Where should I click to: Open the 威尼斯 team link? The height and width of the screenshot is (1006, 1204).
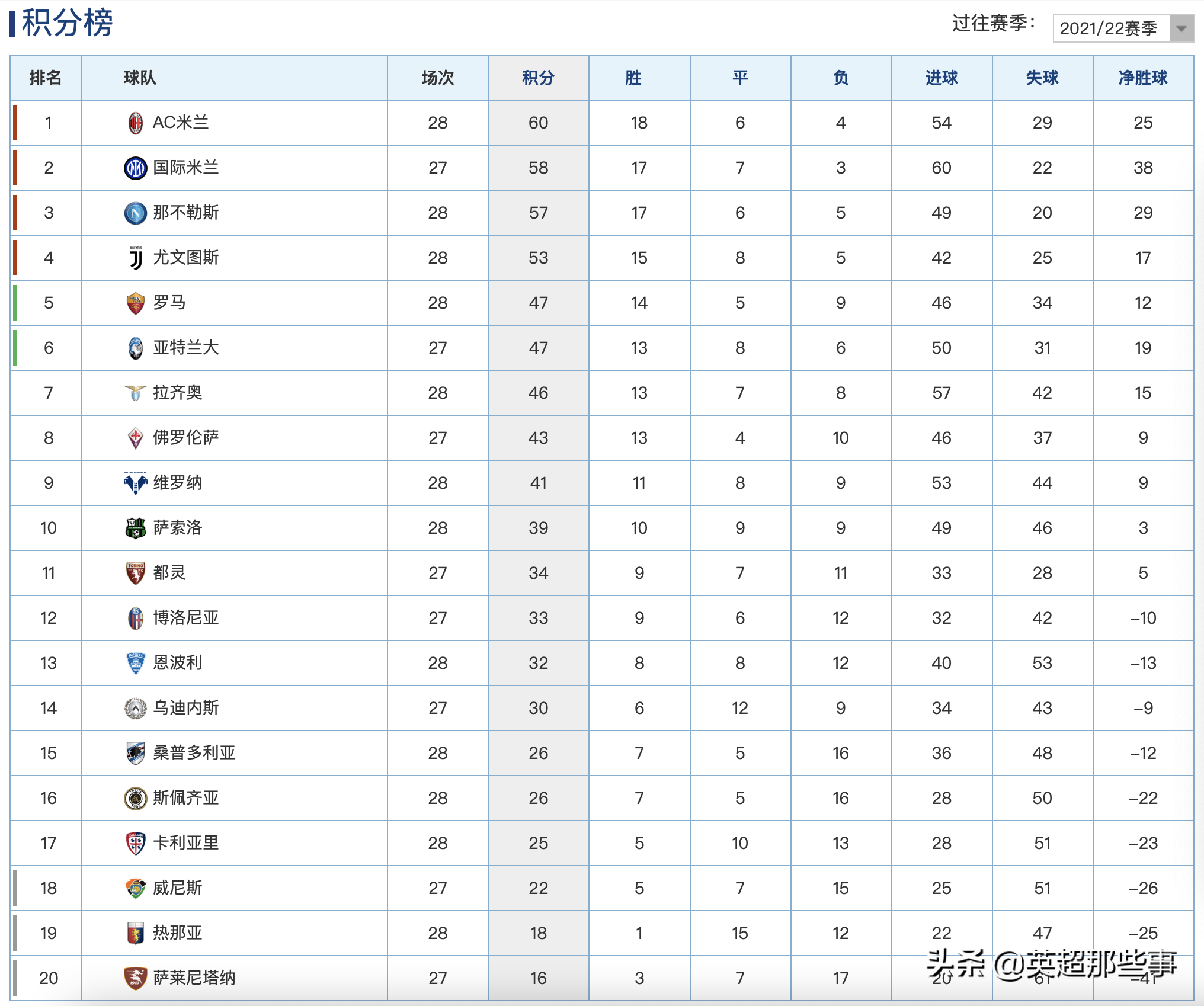pyautogui.click(x=178, y=888)
